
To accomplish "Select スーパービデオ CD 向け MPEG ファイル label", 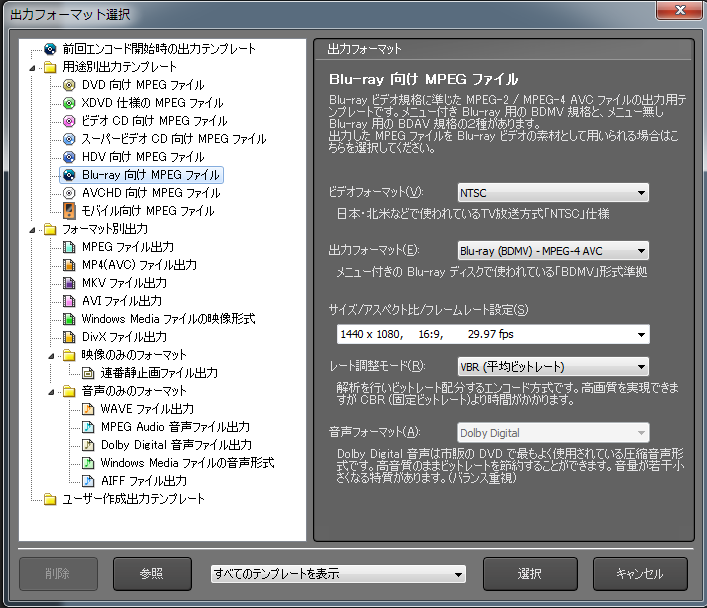I will click(x=174, y=139).
